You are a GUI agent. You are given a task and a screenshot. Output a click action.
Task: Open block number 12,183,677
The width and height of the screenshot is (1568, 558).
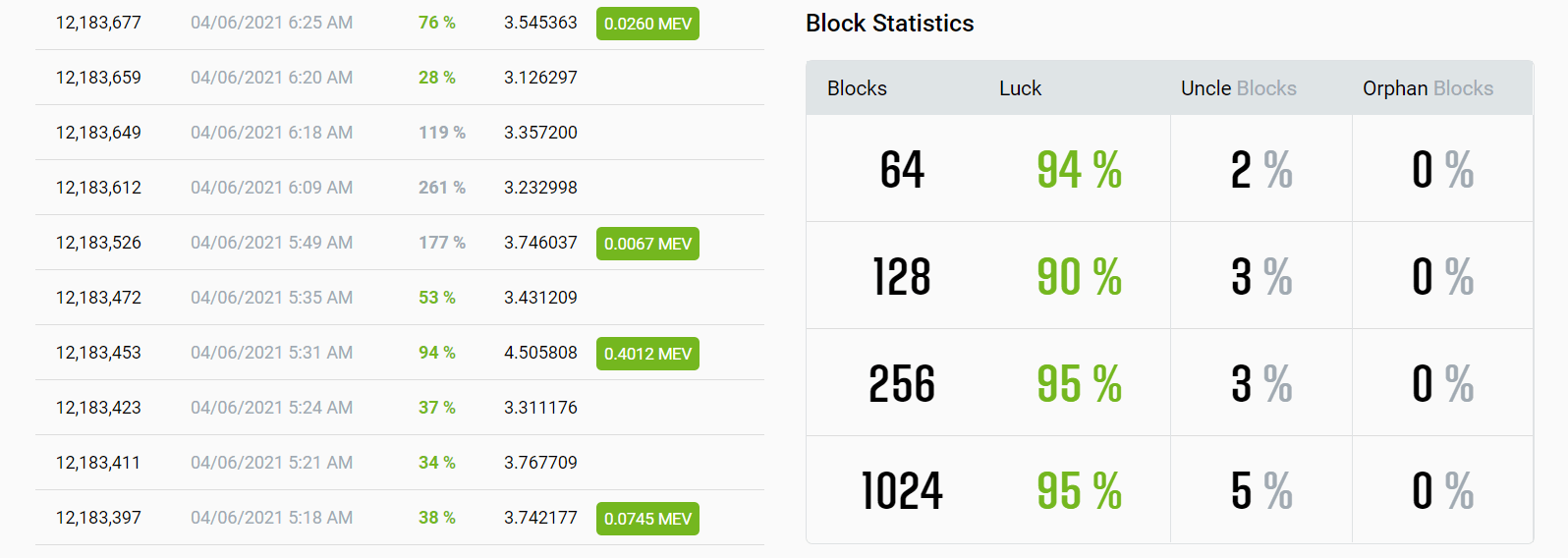click(98, 23)
